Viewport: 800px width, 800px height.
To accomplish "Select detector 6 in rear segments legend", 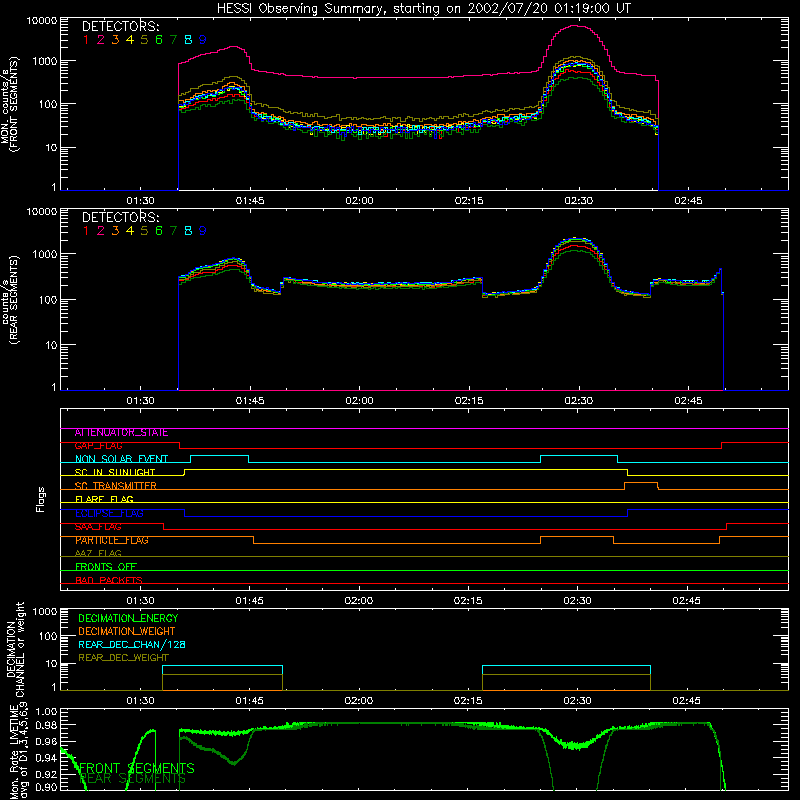I will [159, 231].
